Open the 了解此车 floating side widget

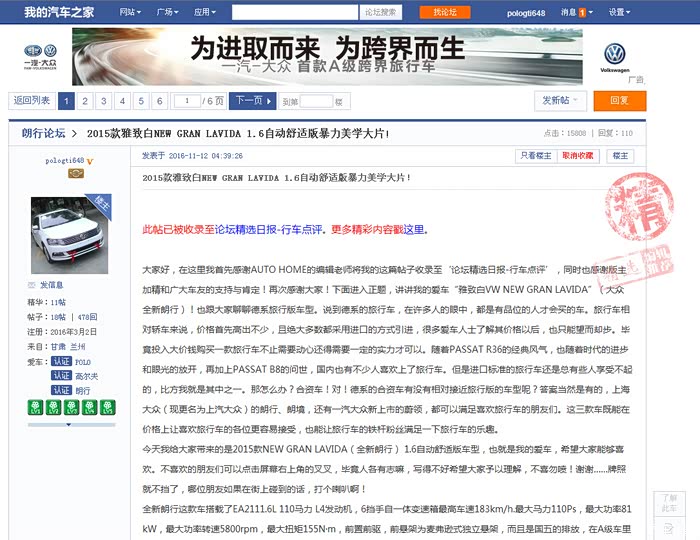(669, 503)
